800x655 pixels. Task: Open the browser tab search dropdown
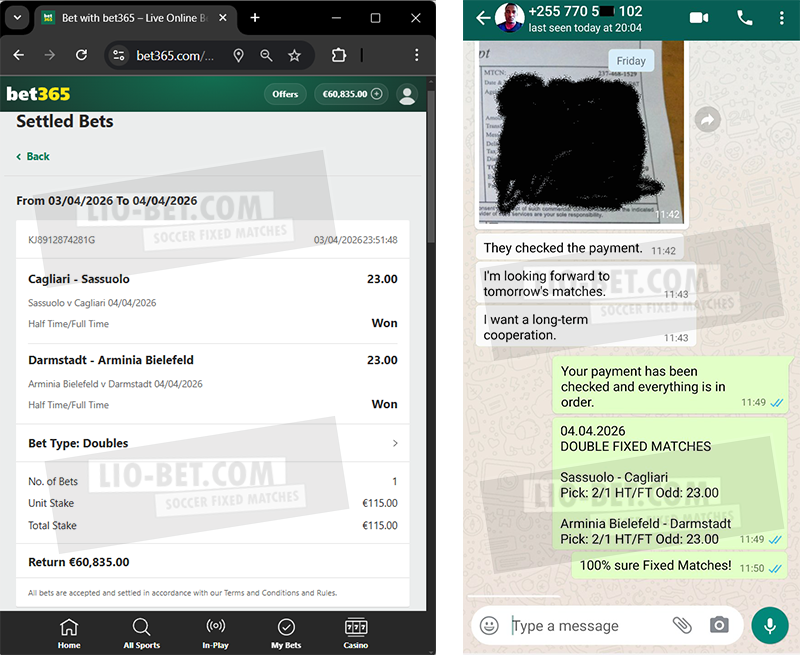tap(17, 18)
